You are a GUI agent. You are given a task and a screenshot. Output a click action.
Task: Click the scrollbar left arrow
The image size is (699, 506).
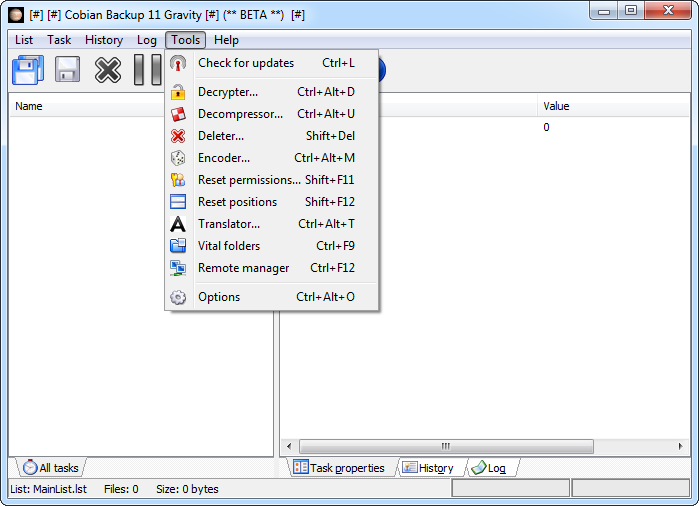coord(289,446)
